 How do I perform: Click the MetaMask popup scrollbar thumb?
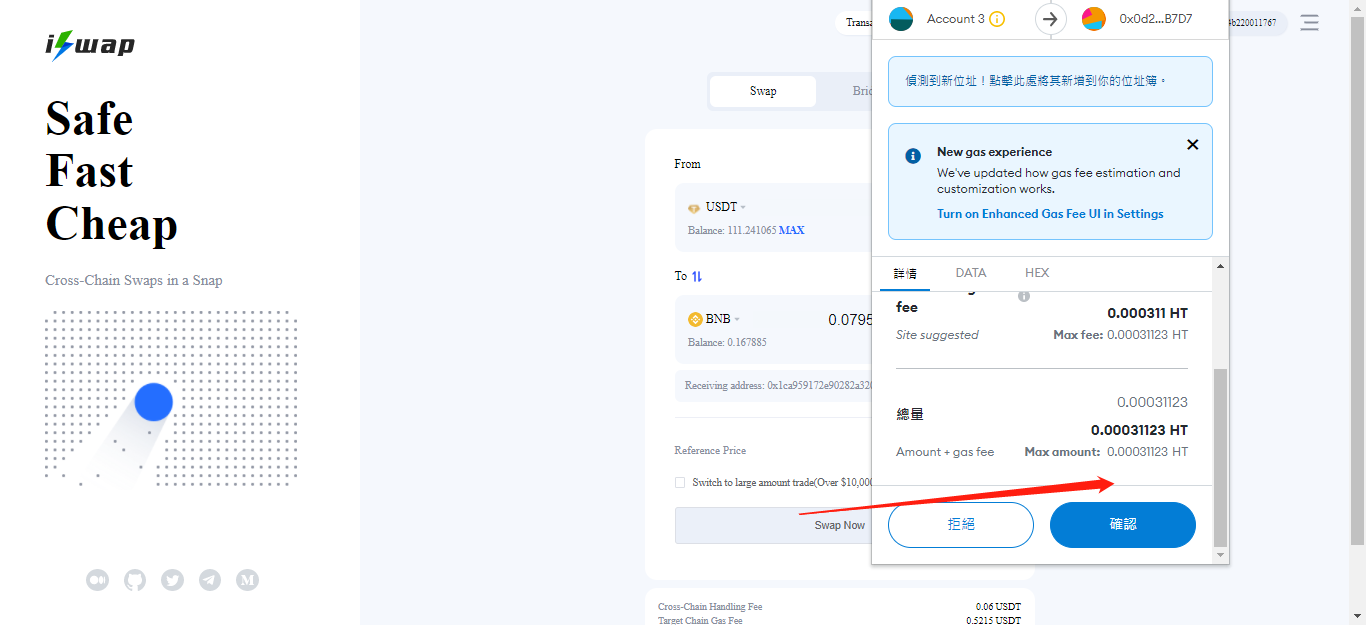[x=1220, y=456]
